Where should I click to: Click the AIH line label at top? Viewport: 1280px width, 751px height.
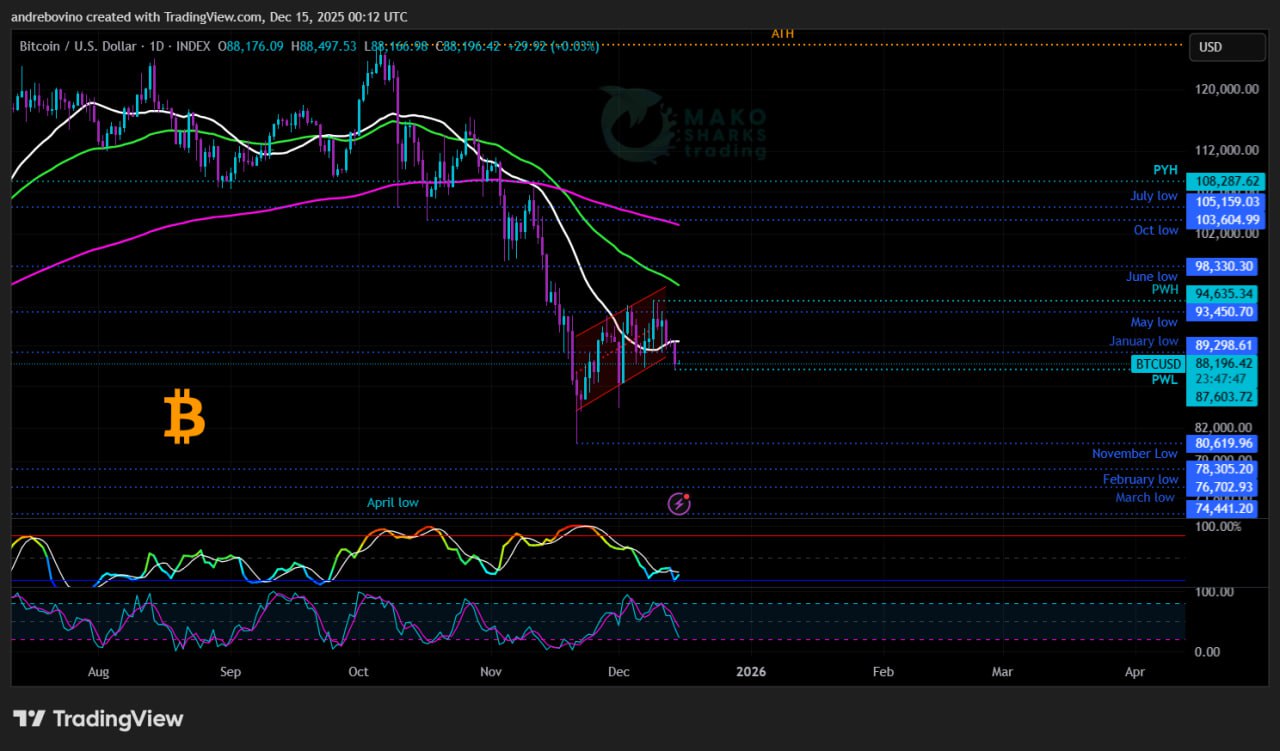coord(782,34)
